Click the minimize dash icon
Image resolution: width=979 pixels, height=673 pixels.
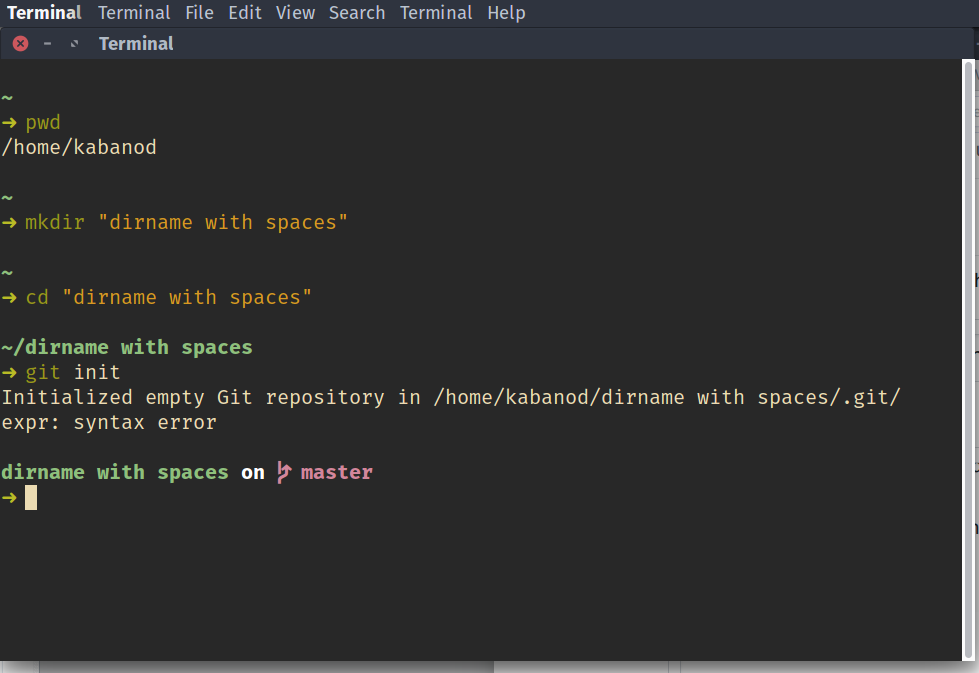point(46,43)
